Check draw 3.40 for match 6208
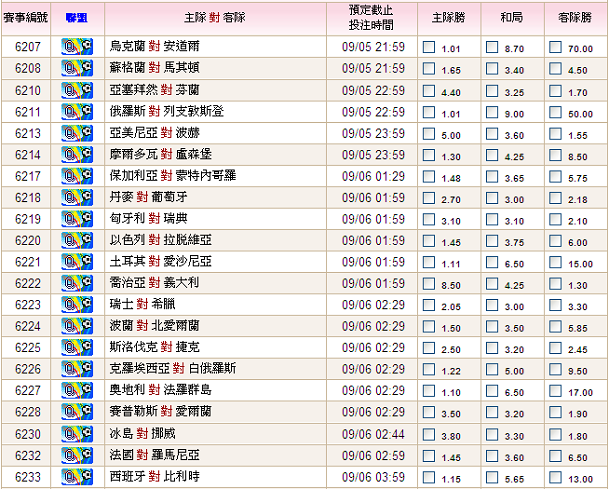 coord(492,69)
